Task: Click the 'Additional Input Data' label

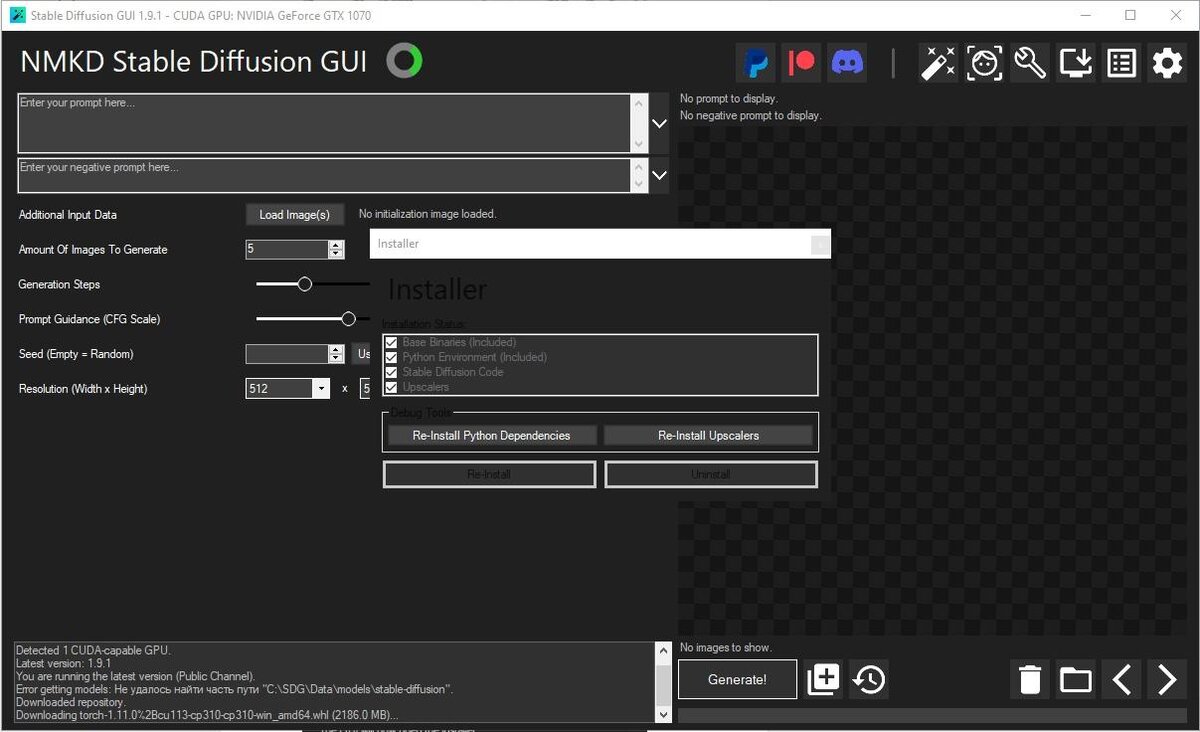Action: coord(67,215)
